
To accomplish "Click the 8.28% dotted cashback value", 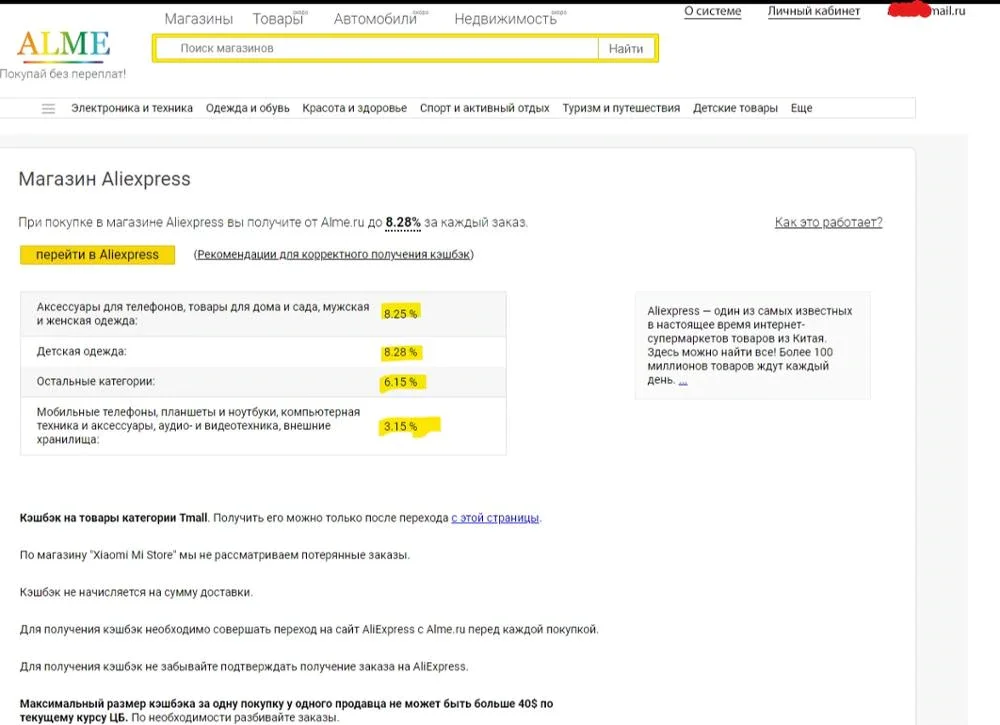I will [x=403, y=223].
